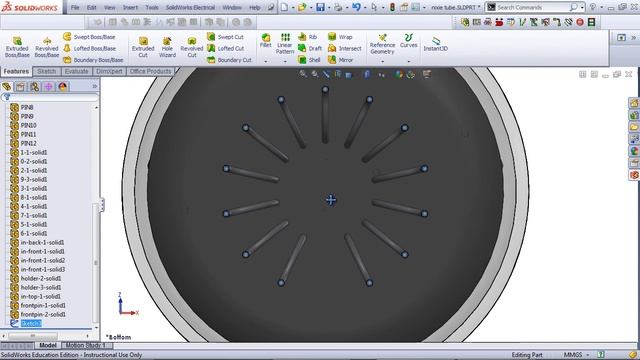640x360 pixels.
Task: Switch to the Evaluate tab
Action: pyautogui.click(x=76, y=71)
